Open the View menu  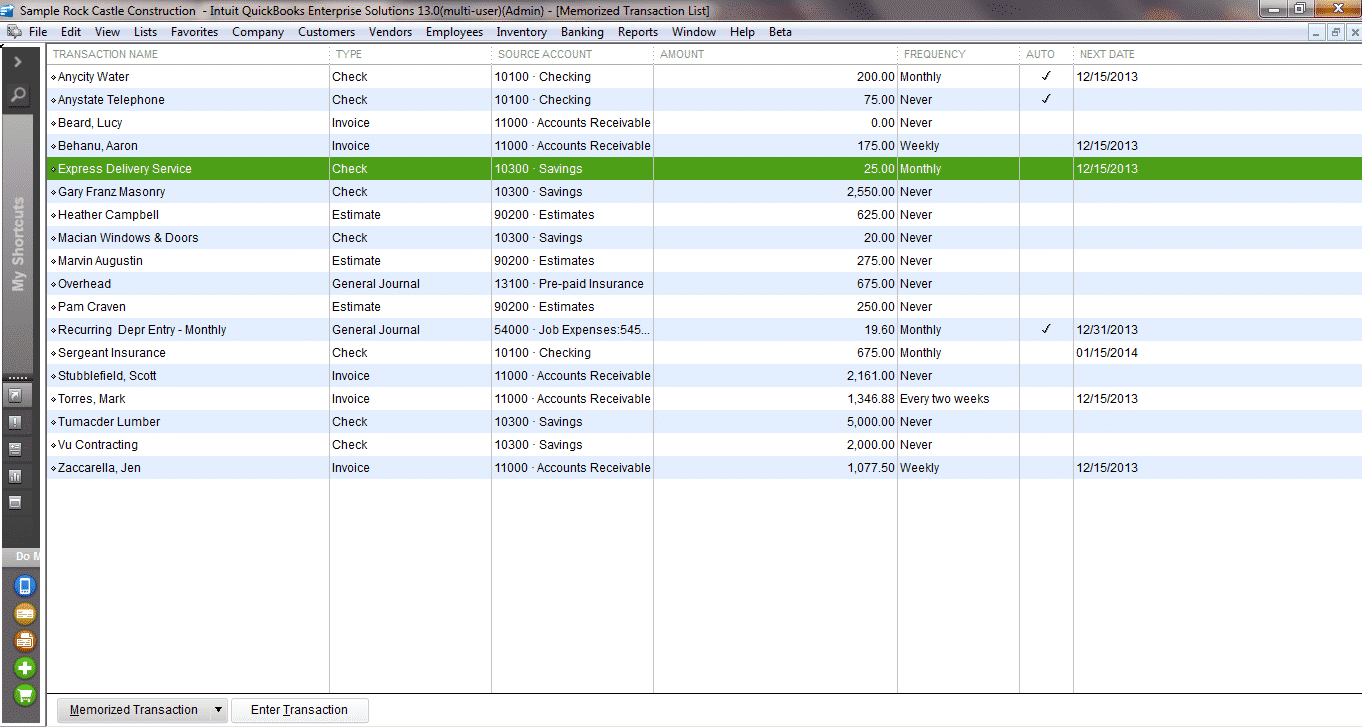107,32
